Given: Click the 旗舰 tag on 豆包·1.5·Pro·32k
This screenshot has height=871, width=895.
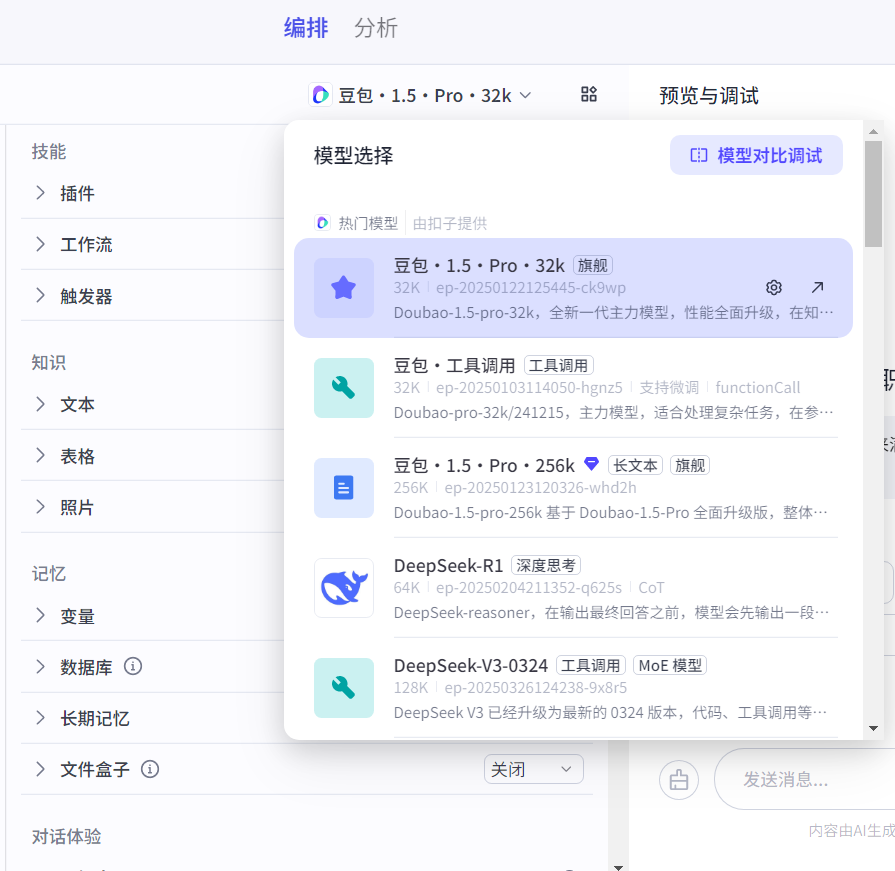Looking at the screenshot, I should 592,265.
